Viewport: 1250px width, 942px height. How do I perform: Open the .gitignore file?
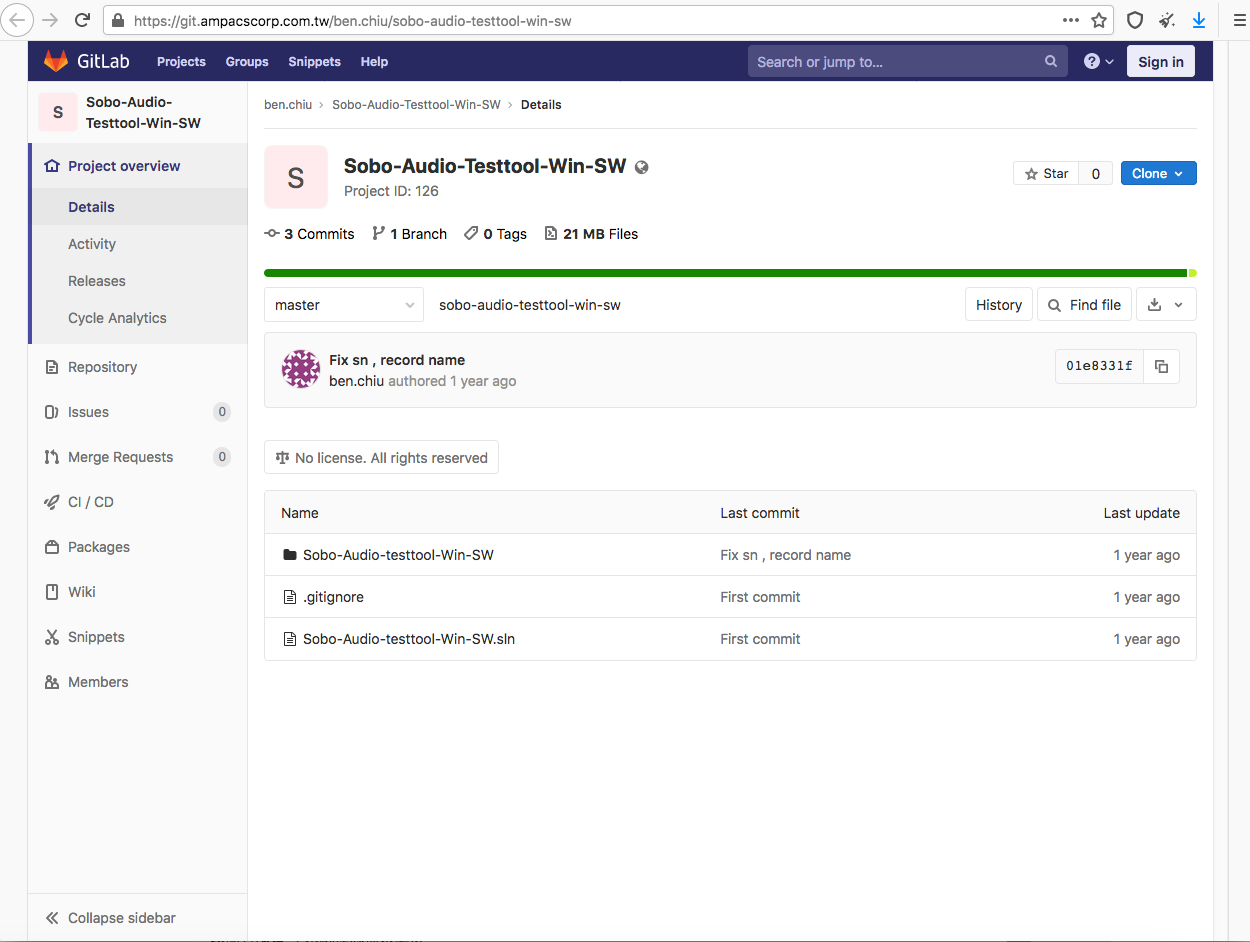[x=333, y=597]
